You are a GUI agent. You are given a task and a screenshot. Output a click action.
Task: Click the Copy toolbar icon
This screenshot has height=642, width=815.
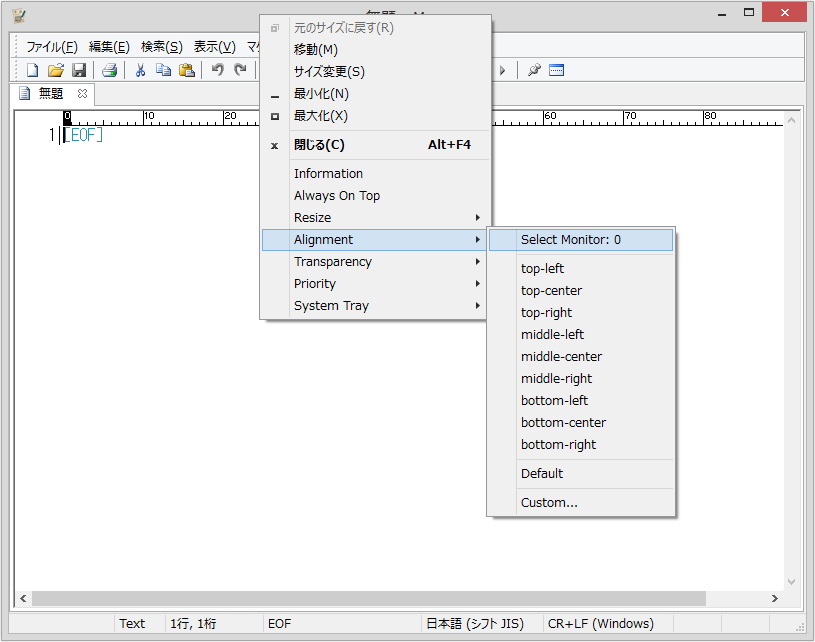[163, 70]
